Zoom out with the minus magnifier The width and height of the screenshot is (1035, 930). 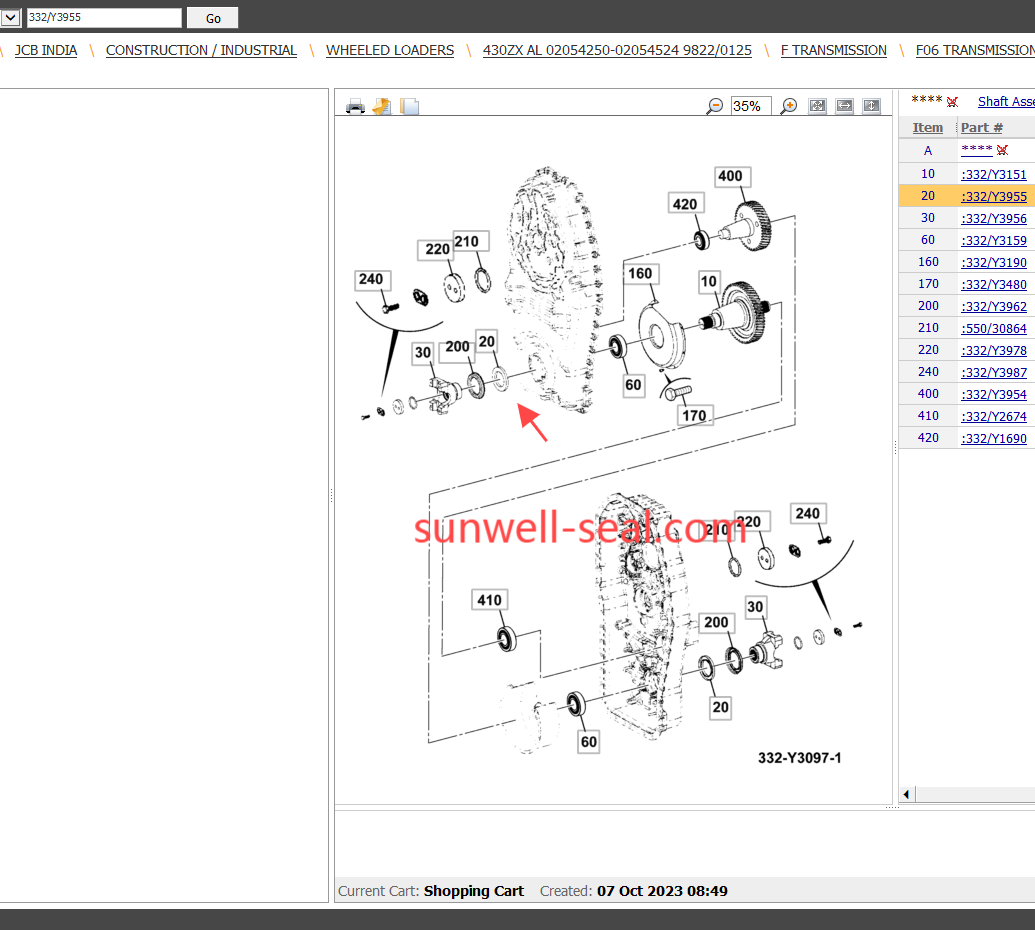coord(715,106)
